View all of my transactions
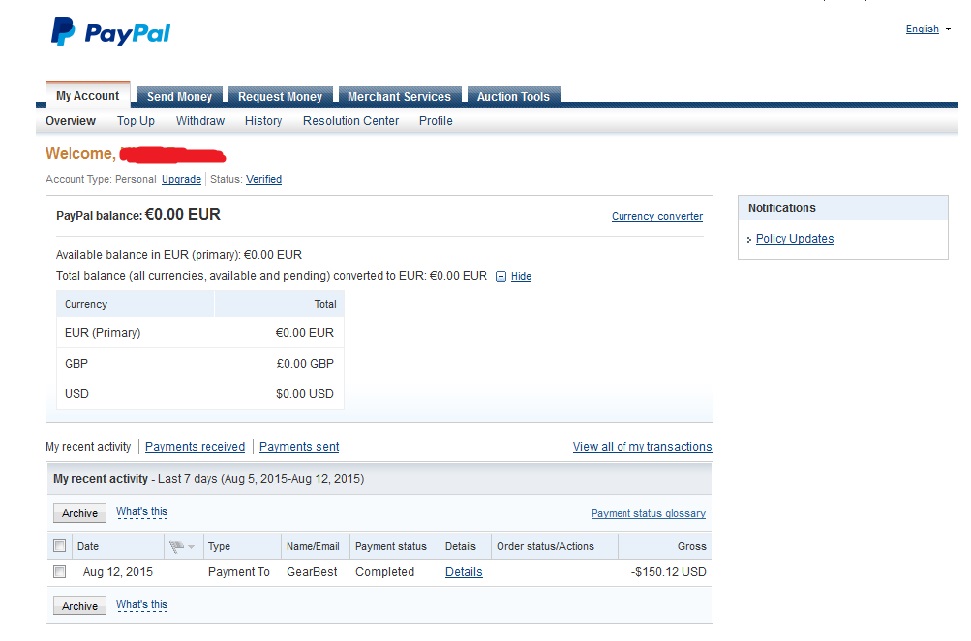 click(x=642, y=447)
